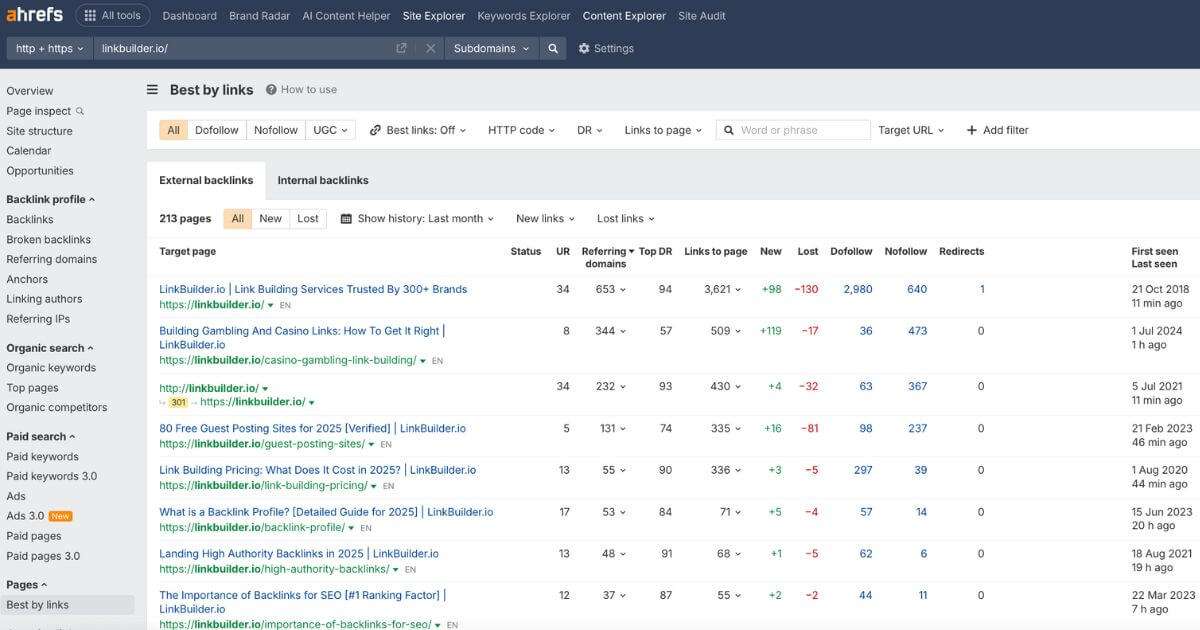
Task: Open the Links to page filter dropdown
Action: (x=663, y=130)
